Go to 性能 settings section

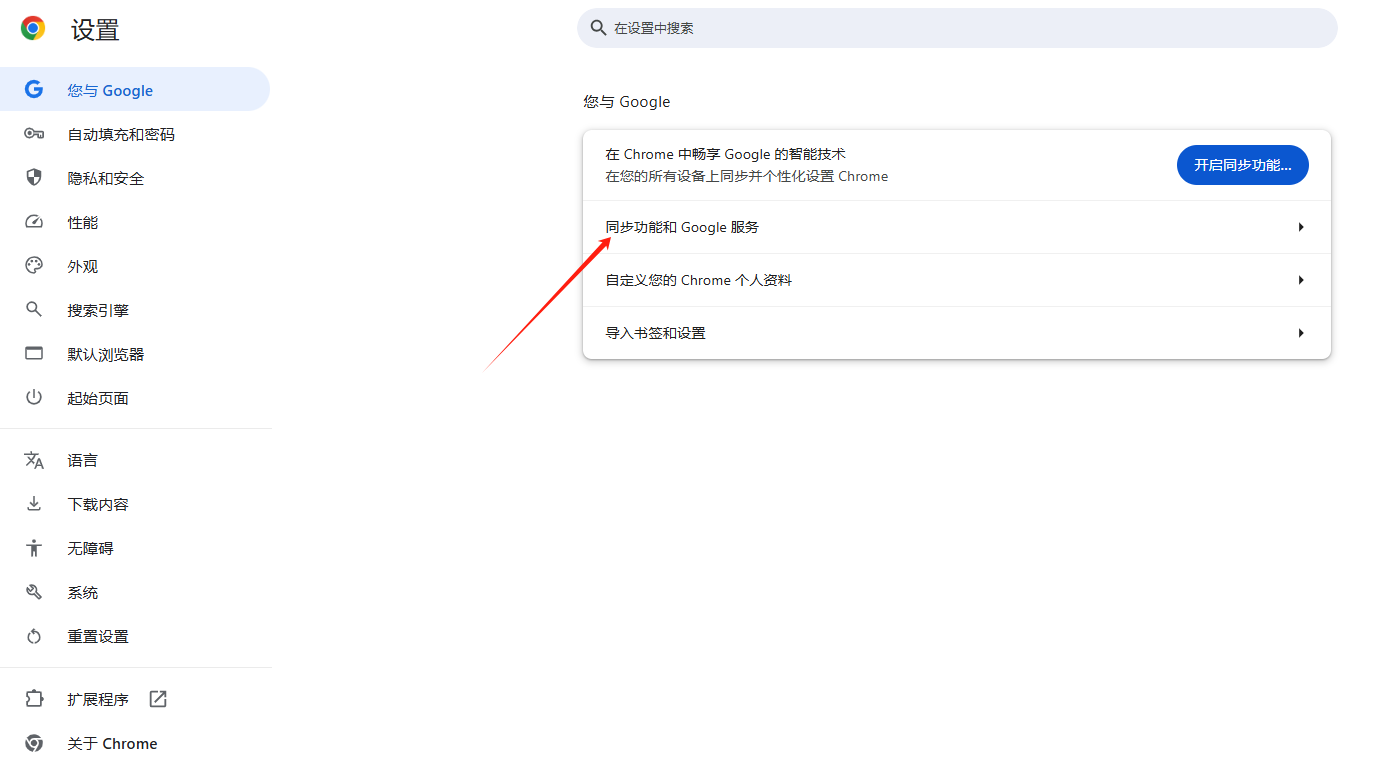pyautogui.click(x=135, y=222)
